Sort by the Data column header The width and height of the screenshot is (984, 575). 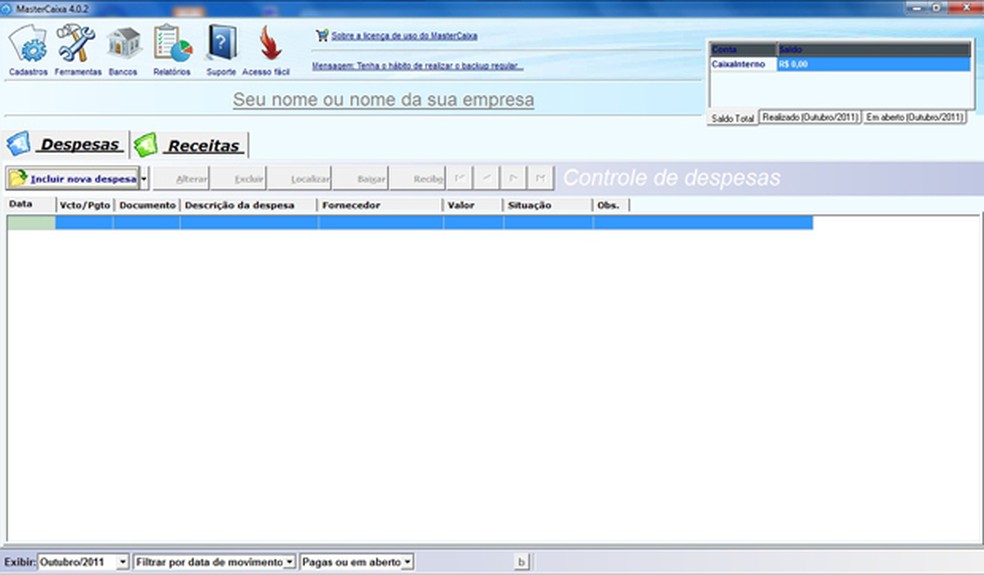pyautogui.click(x=31, y=205)
